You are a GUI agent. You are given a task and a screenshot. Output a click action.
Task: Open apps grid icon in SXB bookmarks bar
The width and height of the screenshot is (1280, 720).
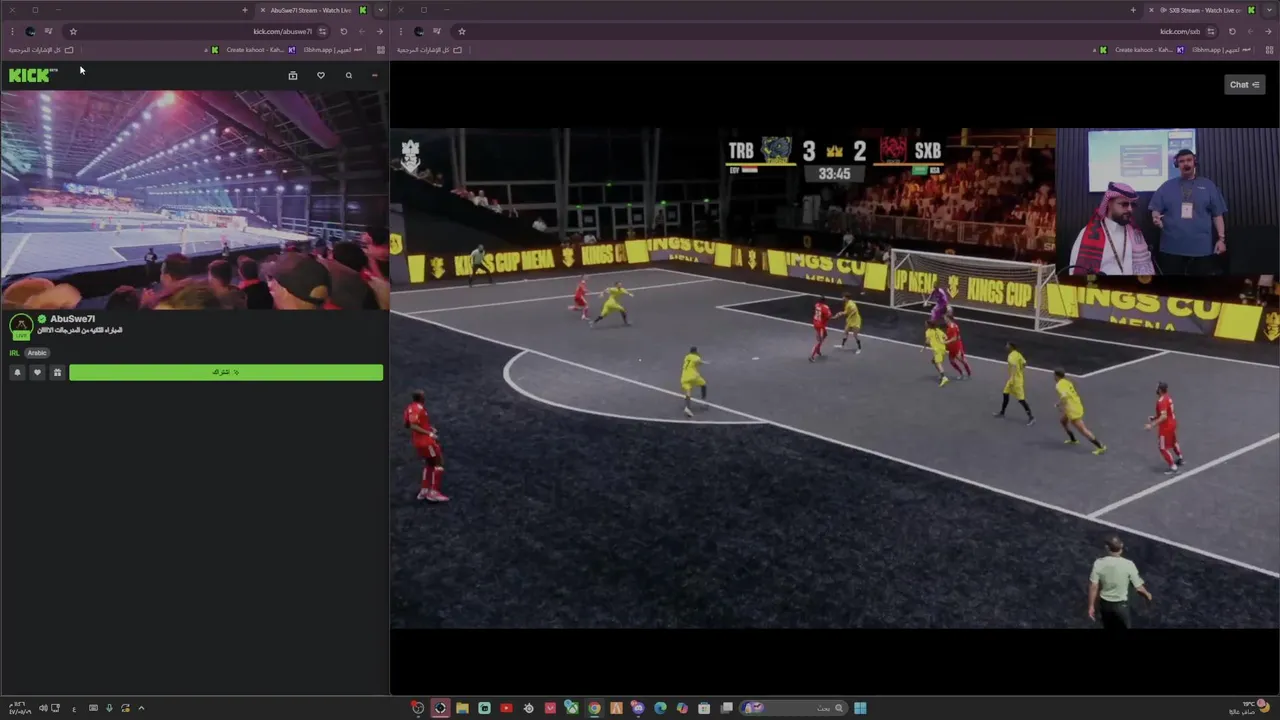coord(1269,49)
